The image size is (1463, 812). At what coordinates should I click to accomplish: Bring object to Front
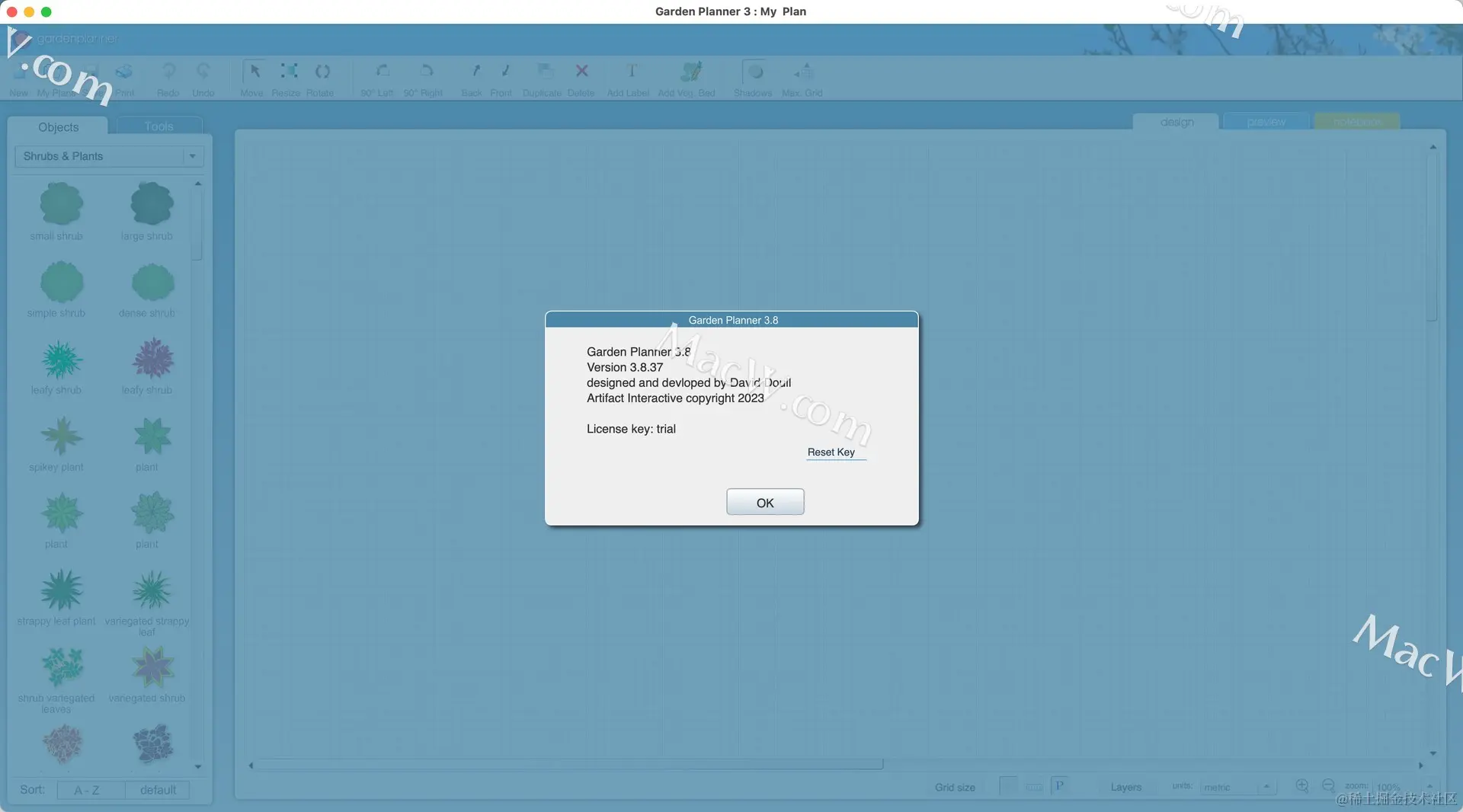pyautogui.click(x=501, y=78)
